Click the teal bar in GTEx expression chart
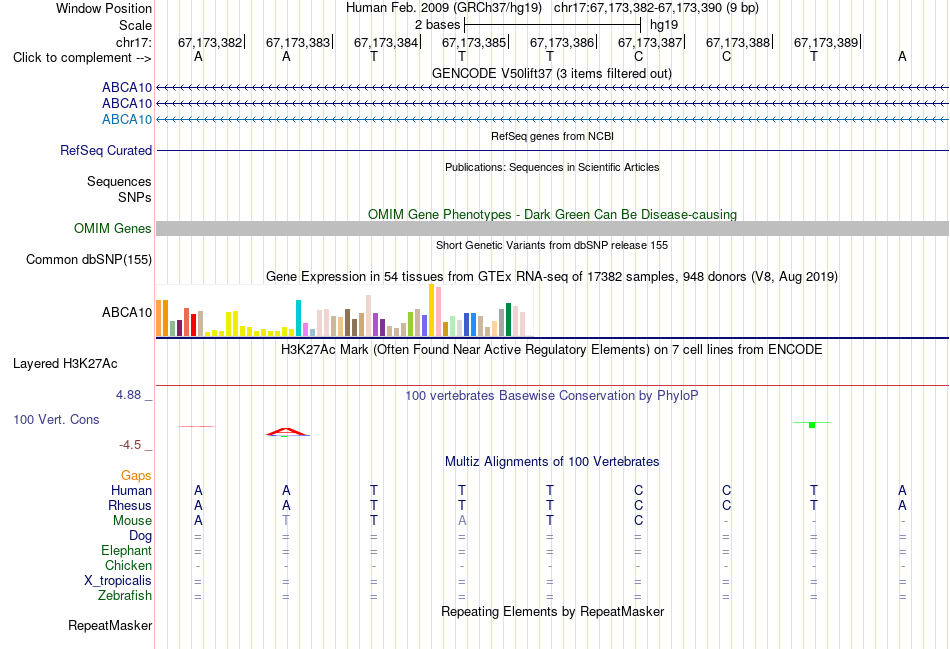 298,318
